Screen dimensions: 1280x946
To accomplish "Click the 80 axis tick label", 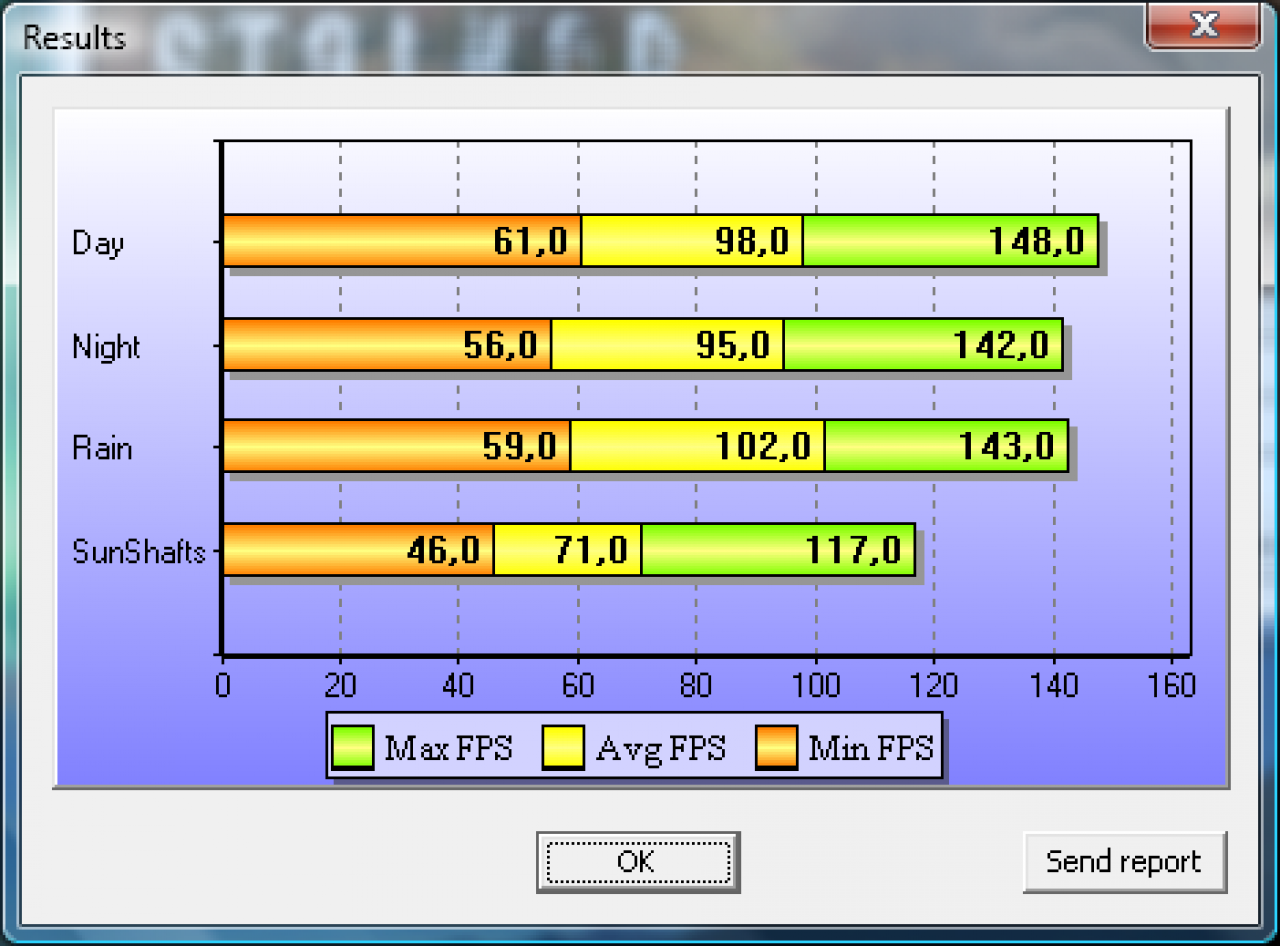I will [x=696, y=685].
